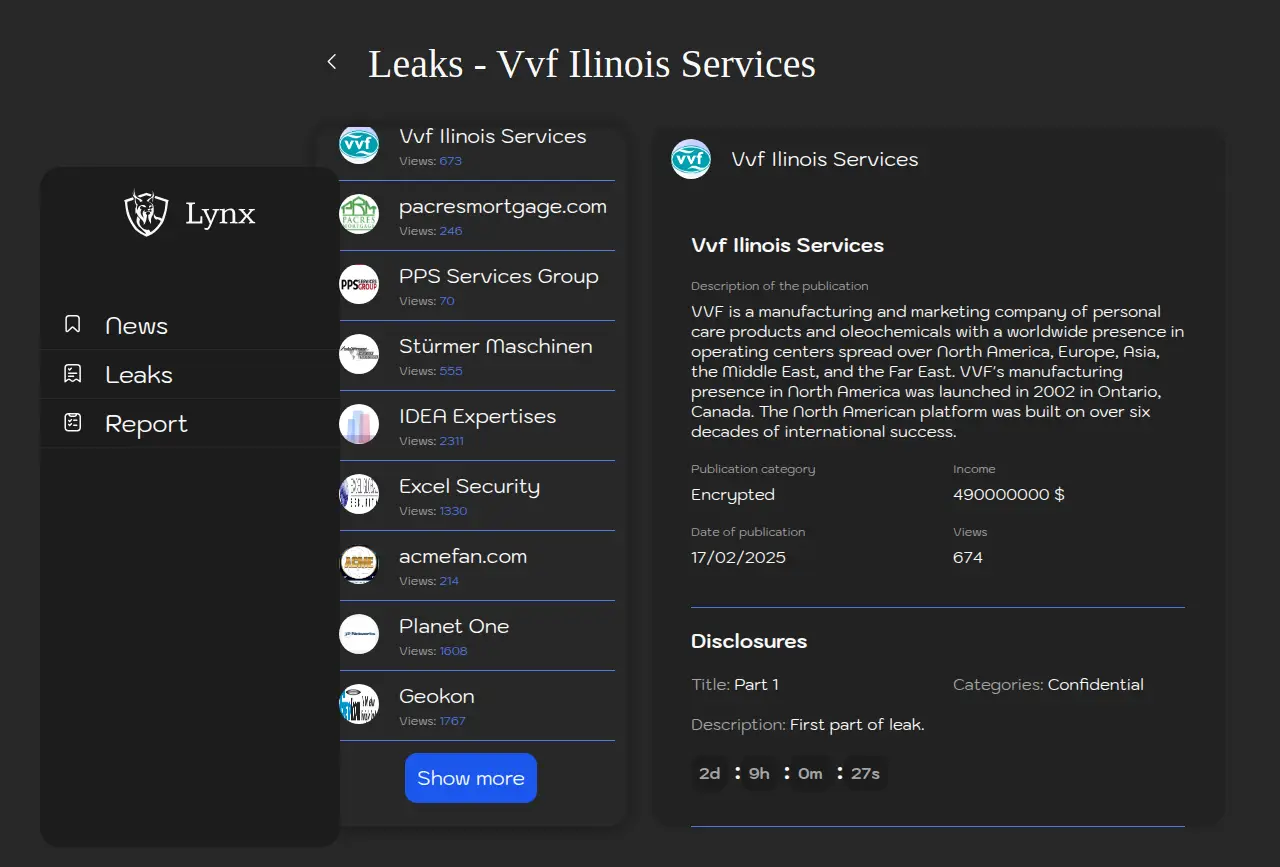Image resolution: width=1280 pixels, height=867 pixels.
Task: Click the Lynx shield logo
Action: click(146, 213)
